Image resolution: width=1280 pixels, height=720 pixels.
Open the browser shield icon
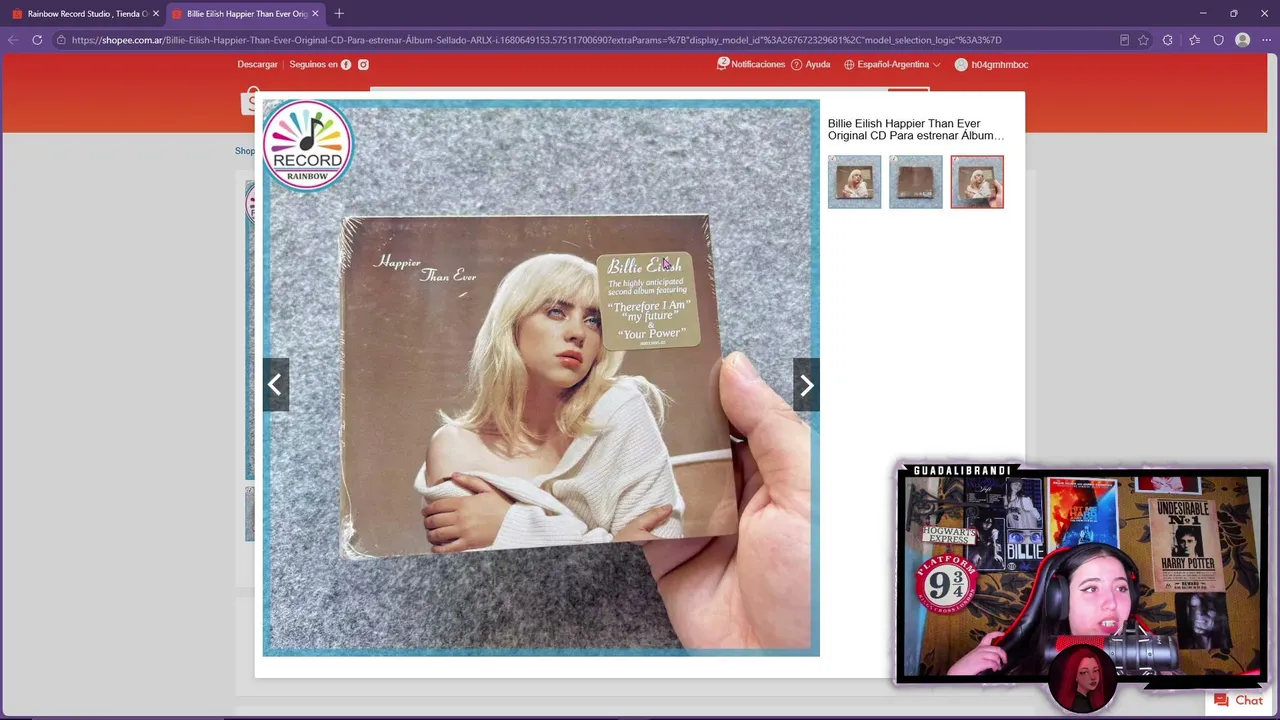tap(1218, 40)
